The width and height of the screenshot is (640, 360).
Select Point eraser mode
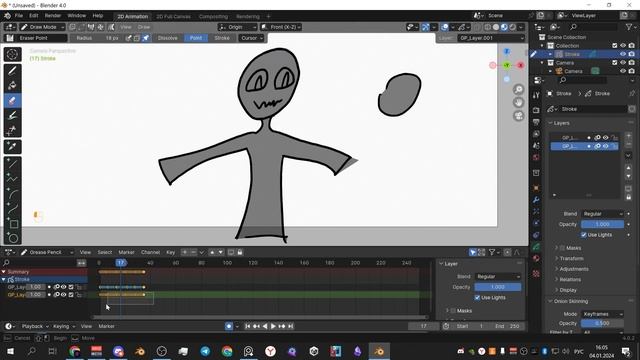(x=196, y=38)
